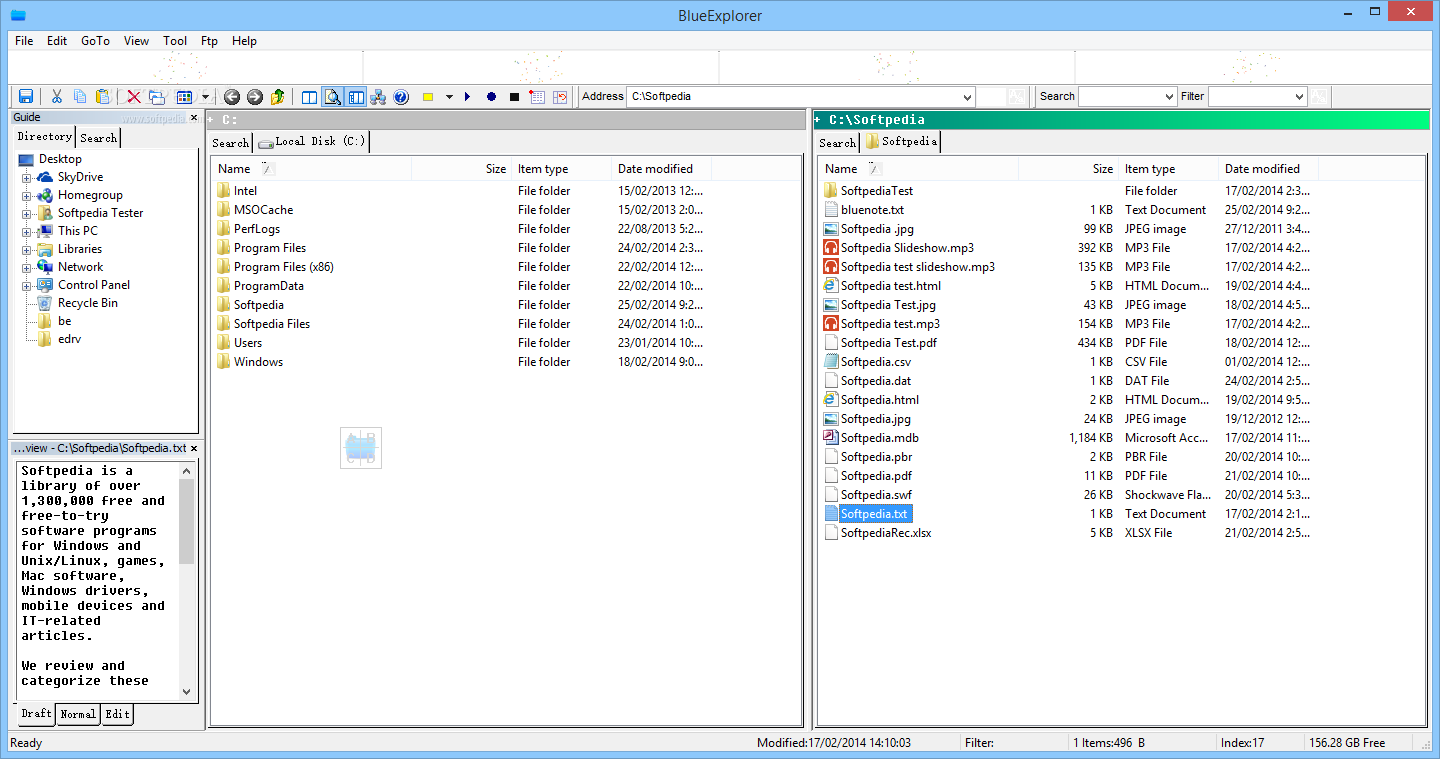
Task: Click the calendar grid toolbar icon
Action: pyautogui.click(x=537, y=97)
